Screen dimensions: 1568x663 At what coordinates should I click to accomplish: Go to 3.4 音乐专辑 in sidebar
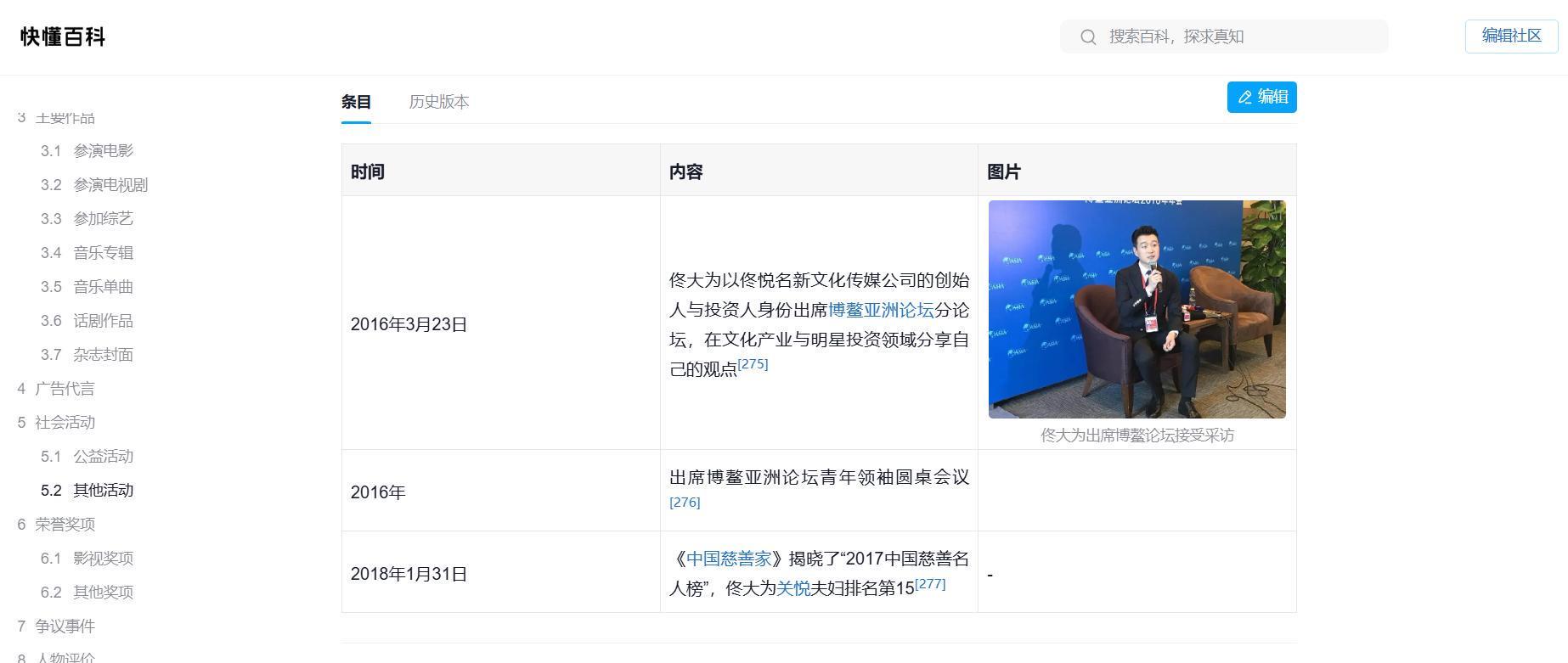tap(103, 253)
